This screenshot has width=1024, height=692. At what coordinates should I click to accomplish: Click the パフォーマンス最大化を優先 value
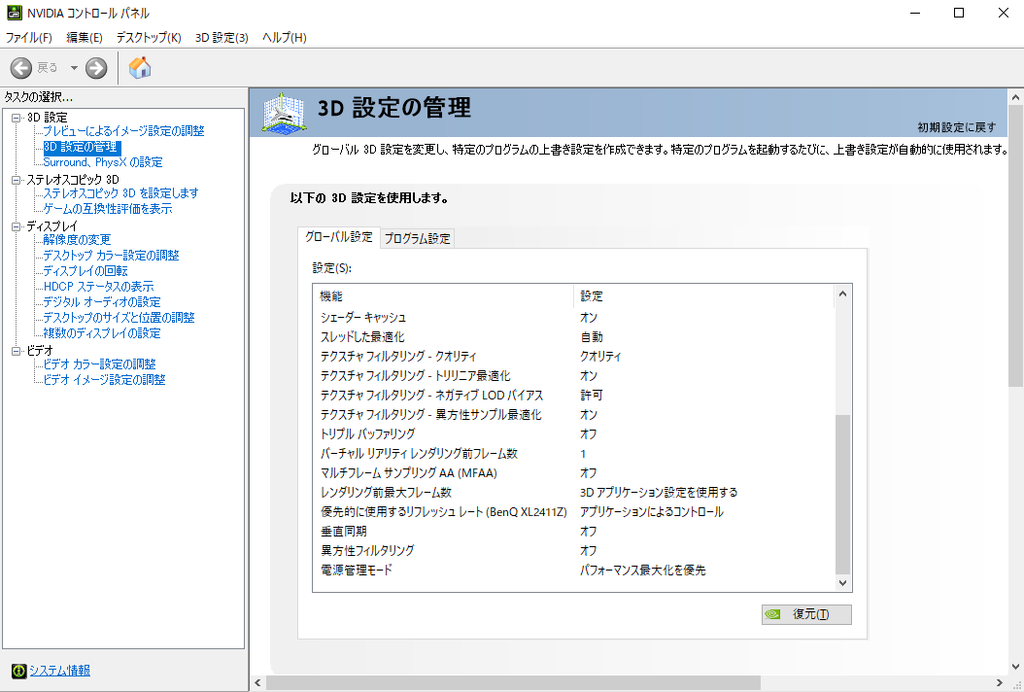pyautogui.click(x=643, y=570)
